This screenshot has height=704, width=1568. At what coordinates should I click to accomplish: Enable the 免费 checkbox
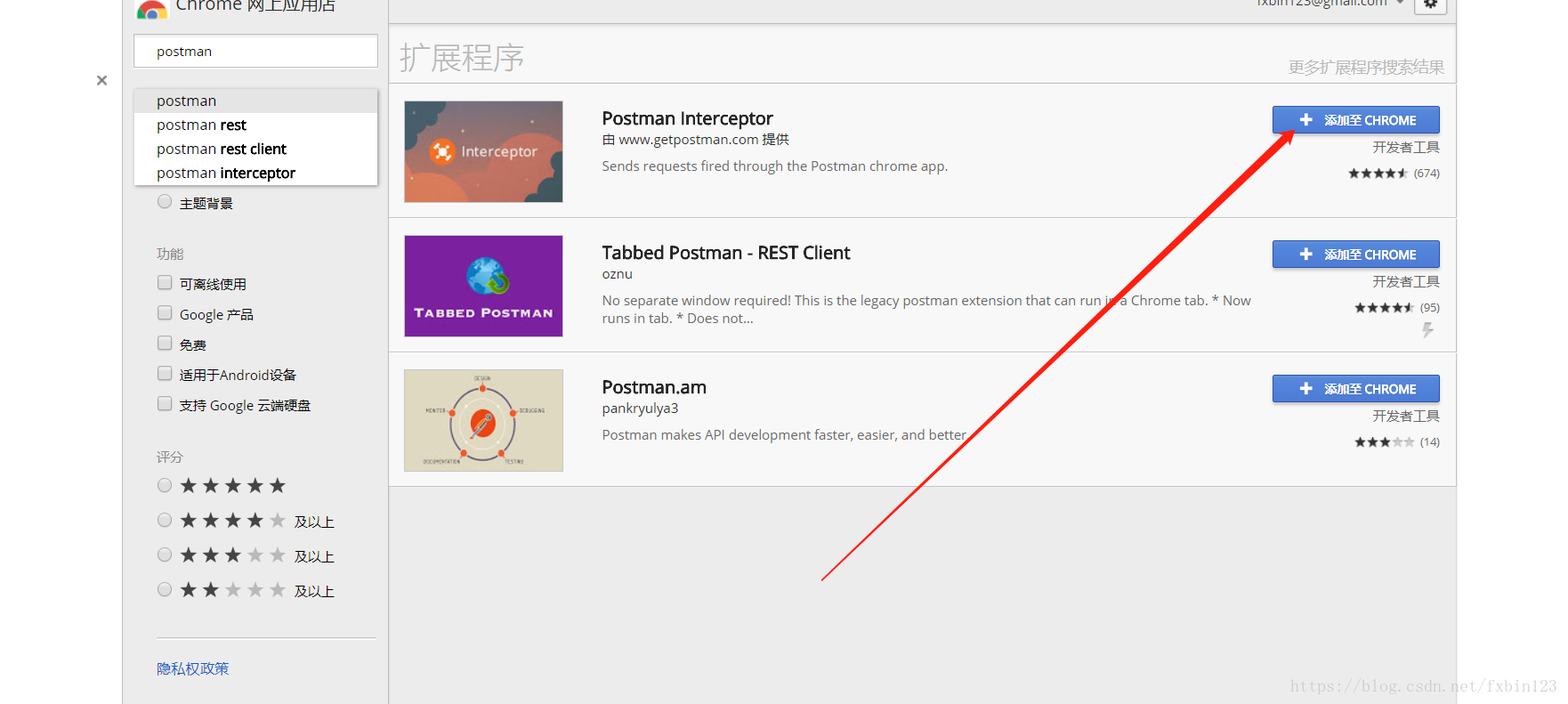[x=165, y=344]
